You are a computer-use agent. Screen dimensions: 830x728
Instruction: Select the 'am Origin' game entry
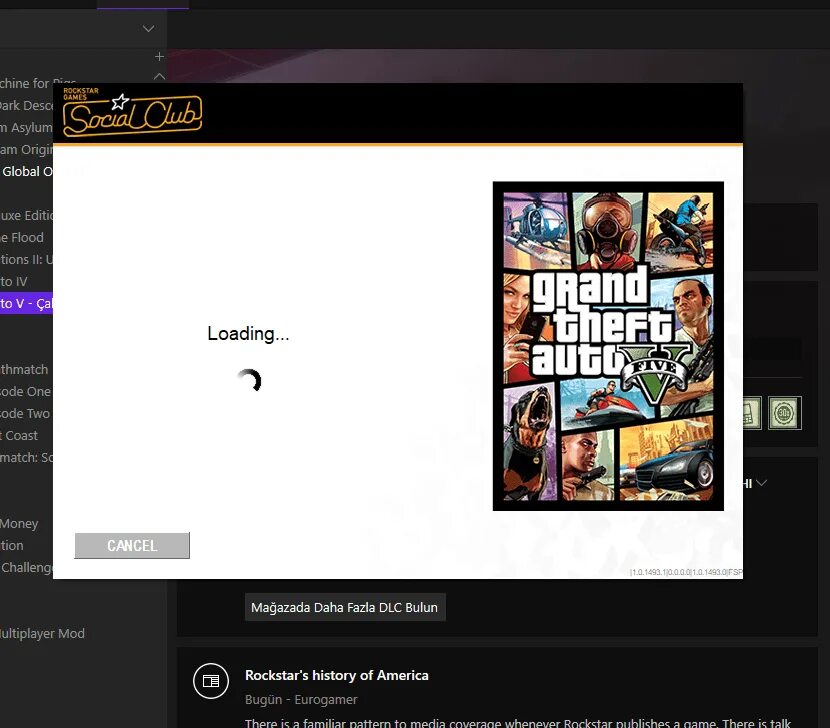(x=26, y=150)
